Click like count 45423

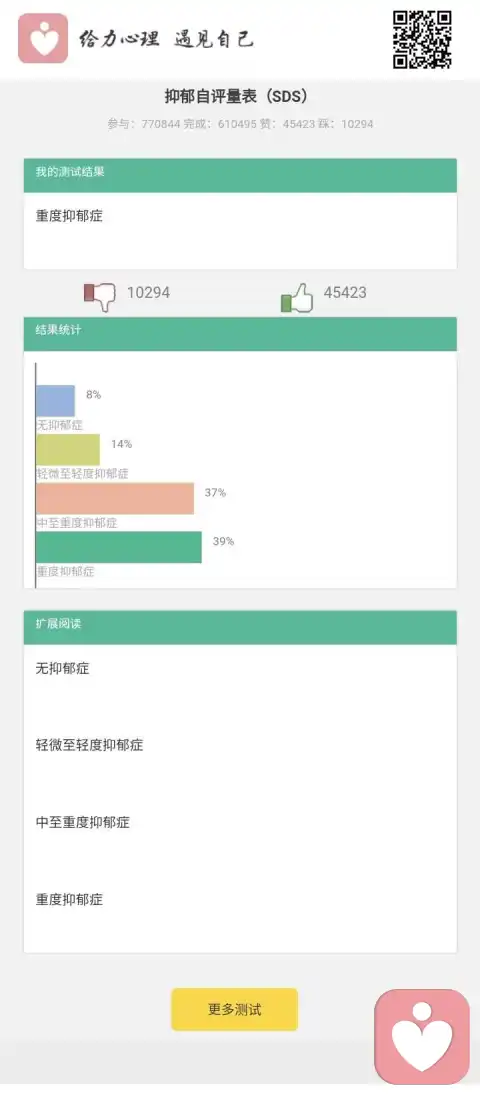344,293
